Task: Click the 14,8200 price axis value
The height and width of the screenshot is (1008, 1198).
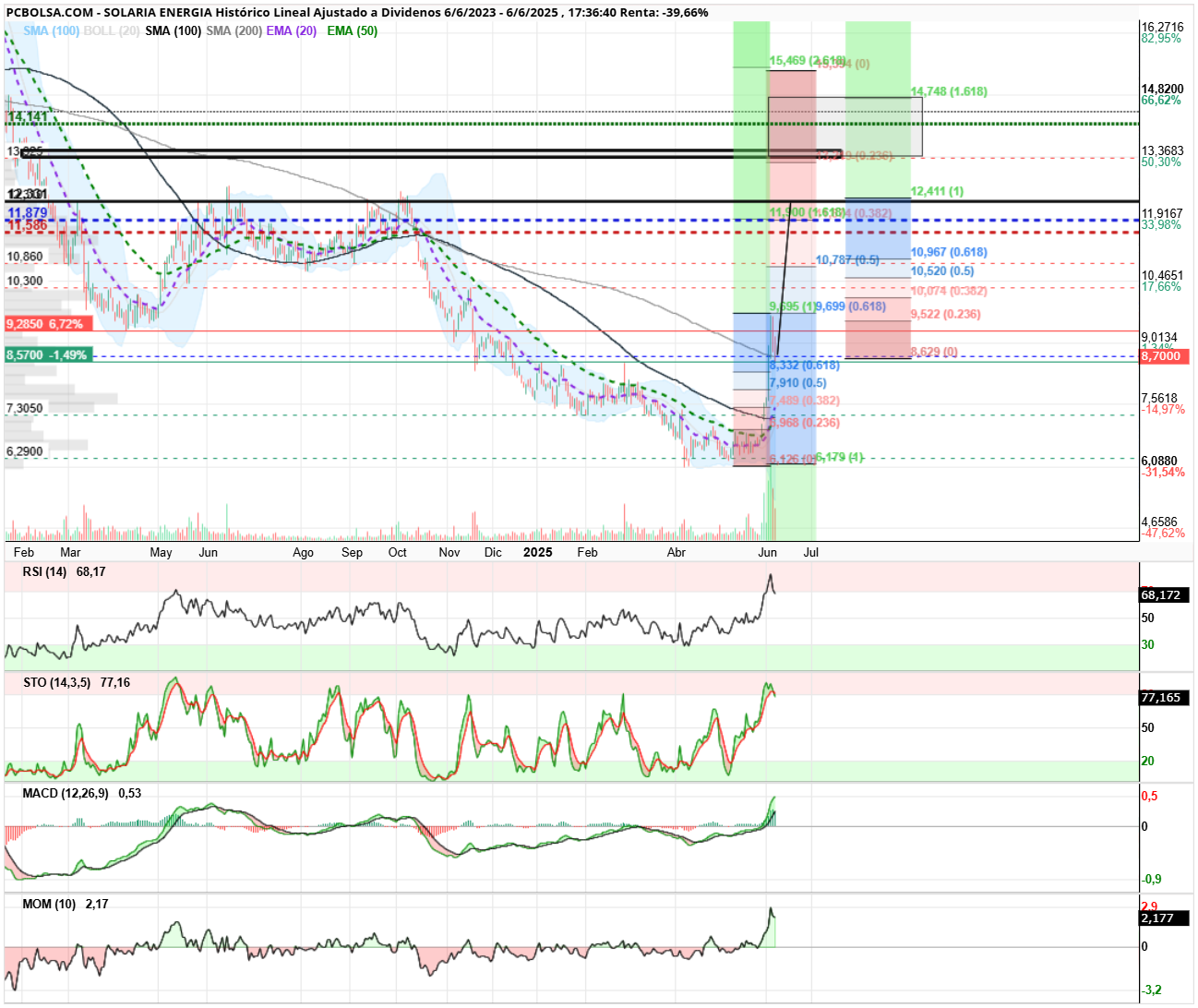Action: (x=1162, y=90)
